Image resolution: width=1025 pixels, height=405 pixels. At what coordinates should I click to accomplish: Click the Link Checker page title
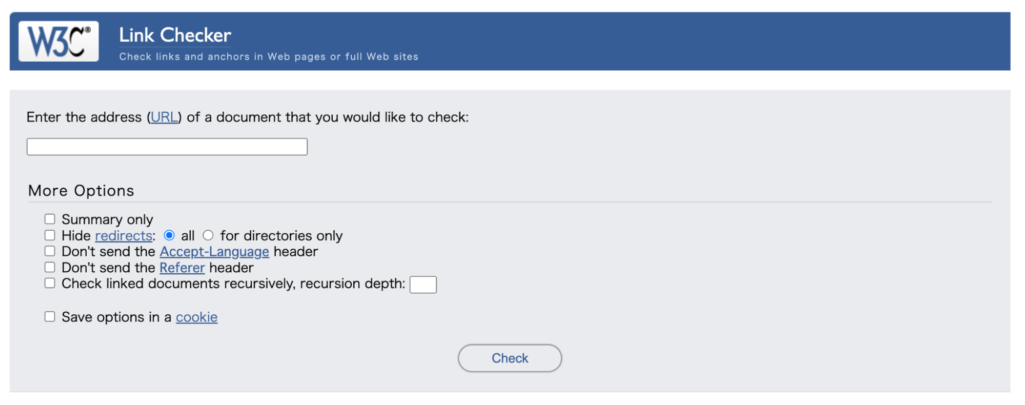coord(175,36)
